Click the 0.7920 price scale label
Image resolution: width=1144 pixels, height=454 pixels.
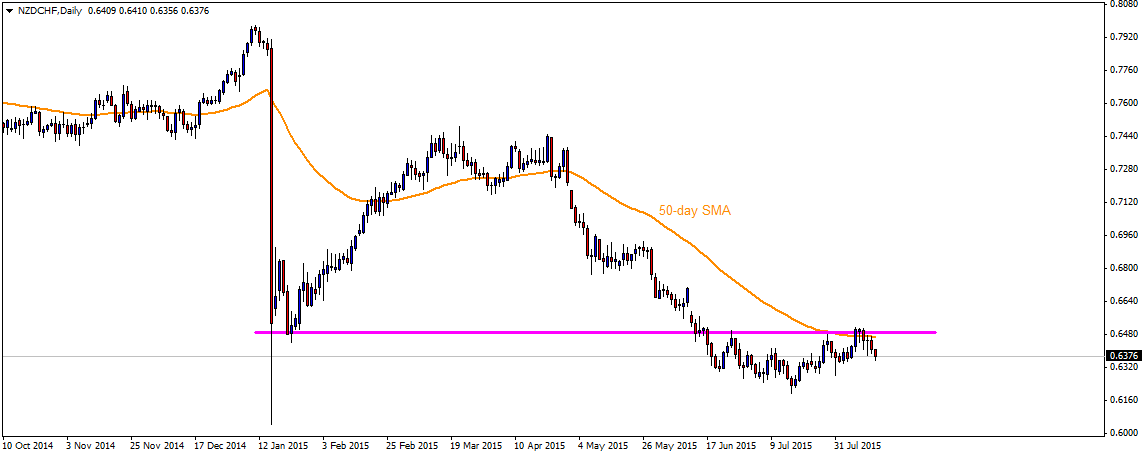[1124, 36]
